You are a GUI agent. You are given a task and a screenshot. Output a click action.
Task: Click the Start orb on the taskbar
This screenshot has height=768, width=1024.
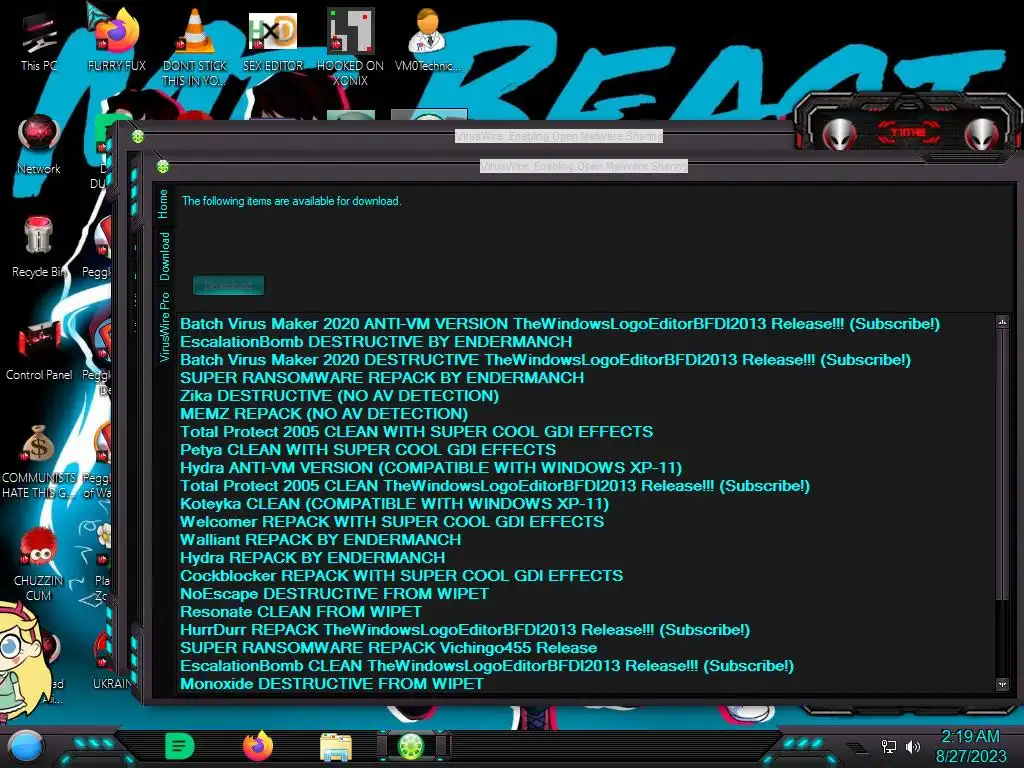tap(26, 747)
